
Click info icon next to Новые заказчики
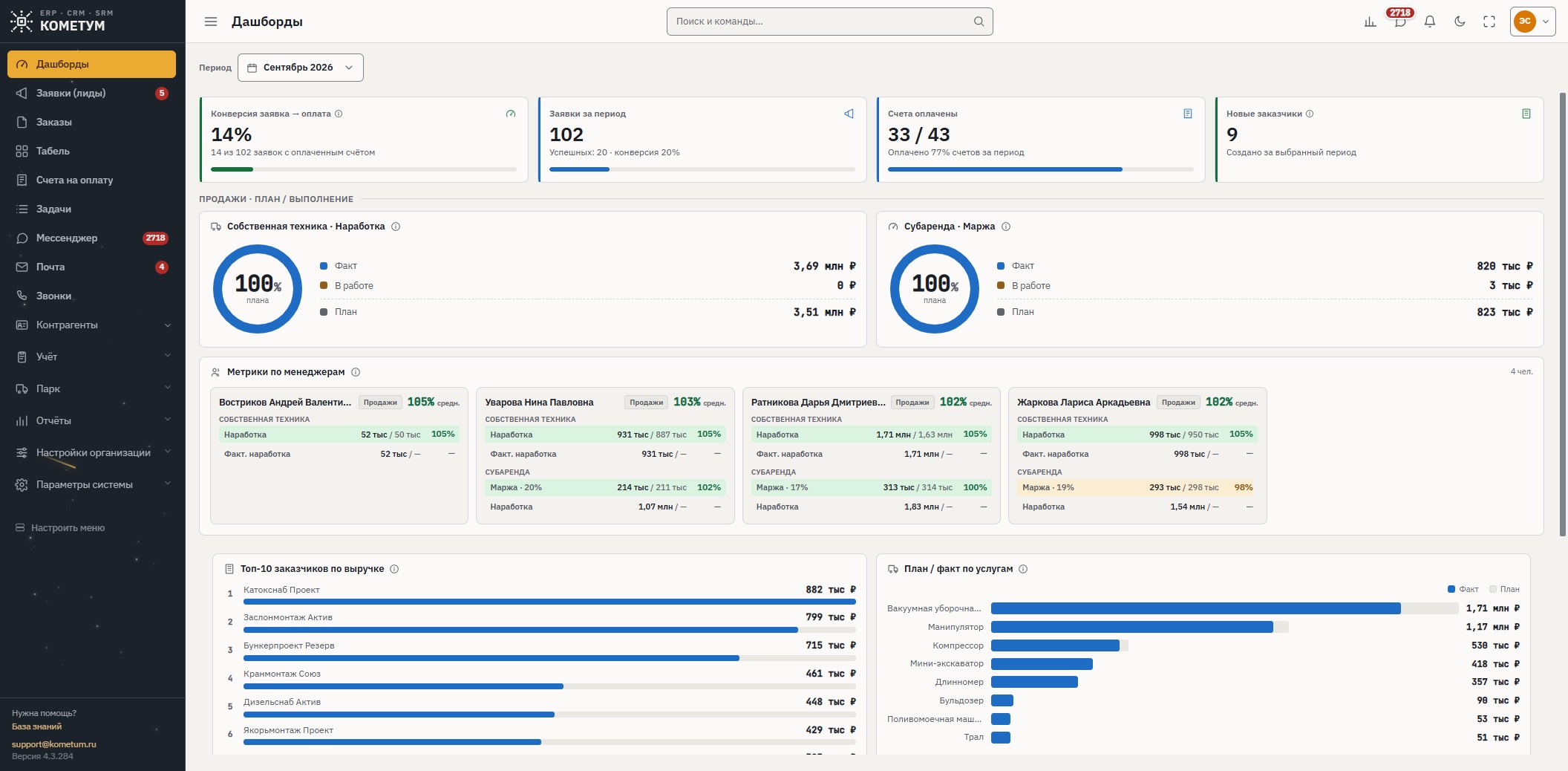tap(1310, 114)
